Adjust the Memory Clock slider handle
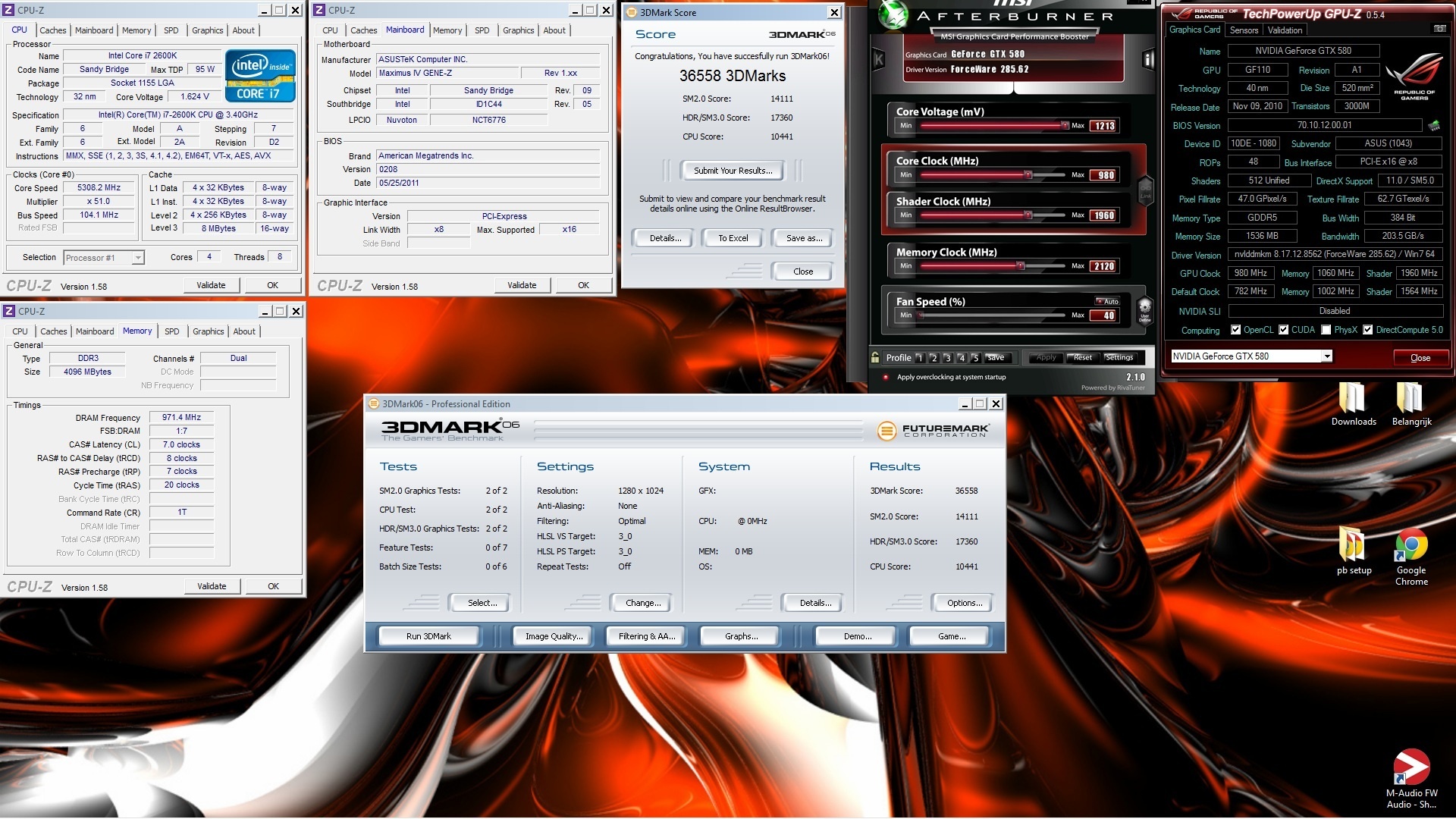 pos(1020,266)
